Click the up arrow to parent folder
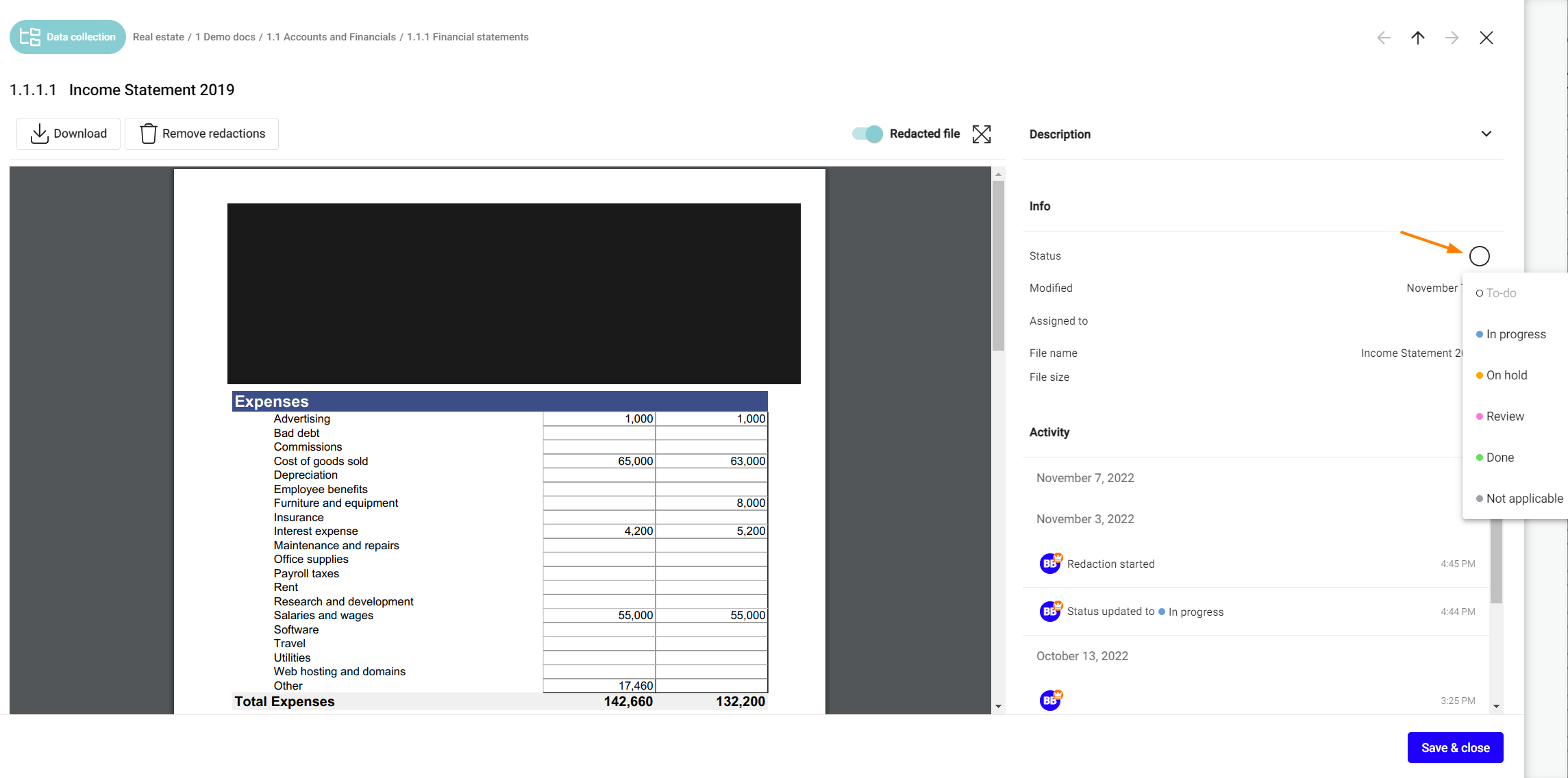The width and height of the screenshot is (1568, 778). [x=1418, y=38]
